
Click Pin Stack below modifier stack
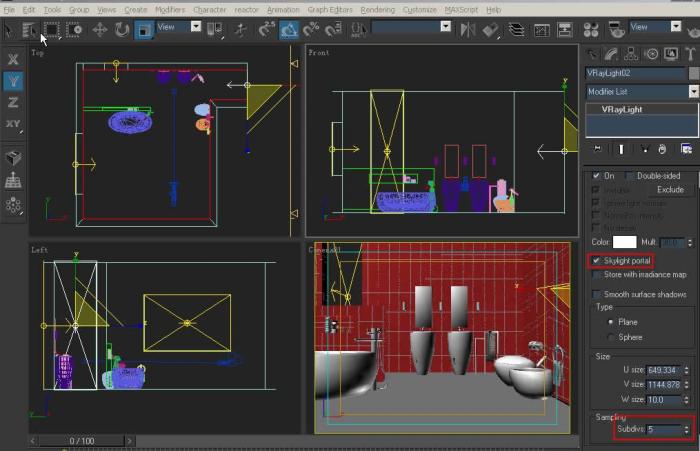click(597, 149)
